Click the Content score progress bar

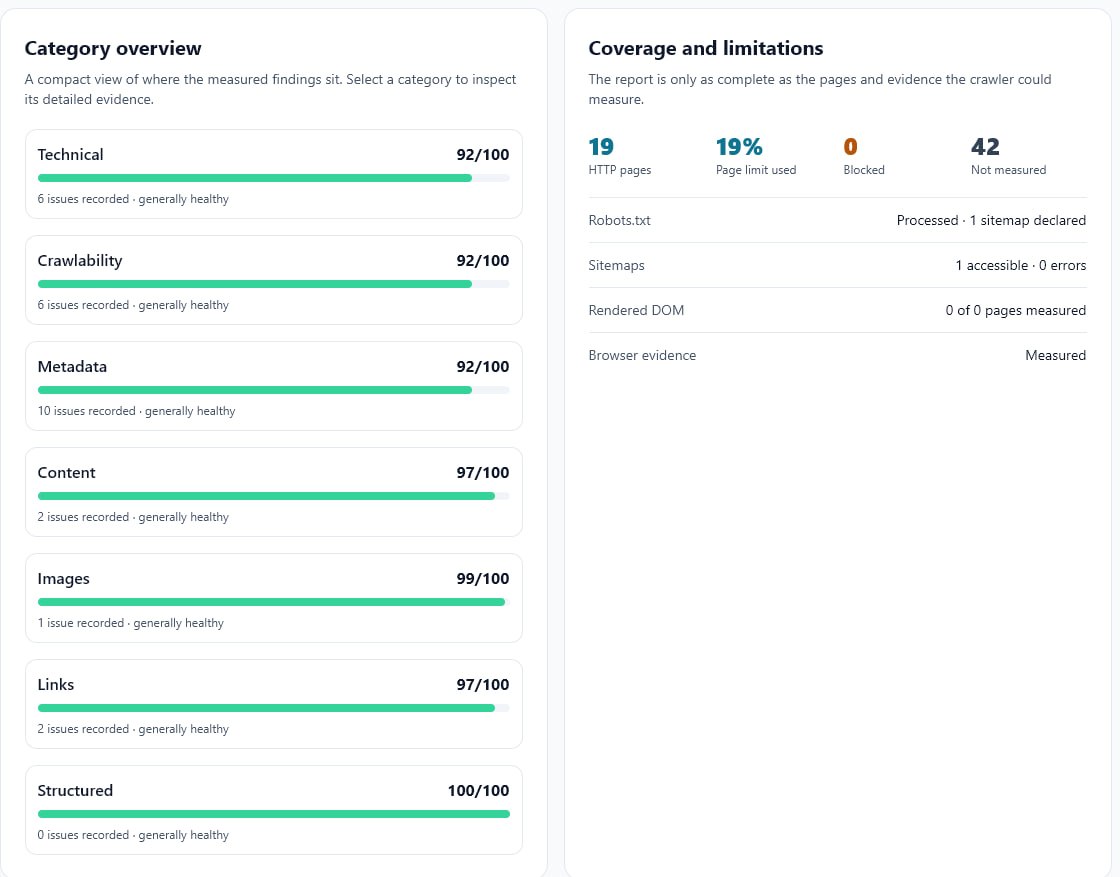coord(274,496)
